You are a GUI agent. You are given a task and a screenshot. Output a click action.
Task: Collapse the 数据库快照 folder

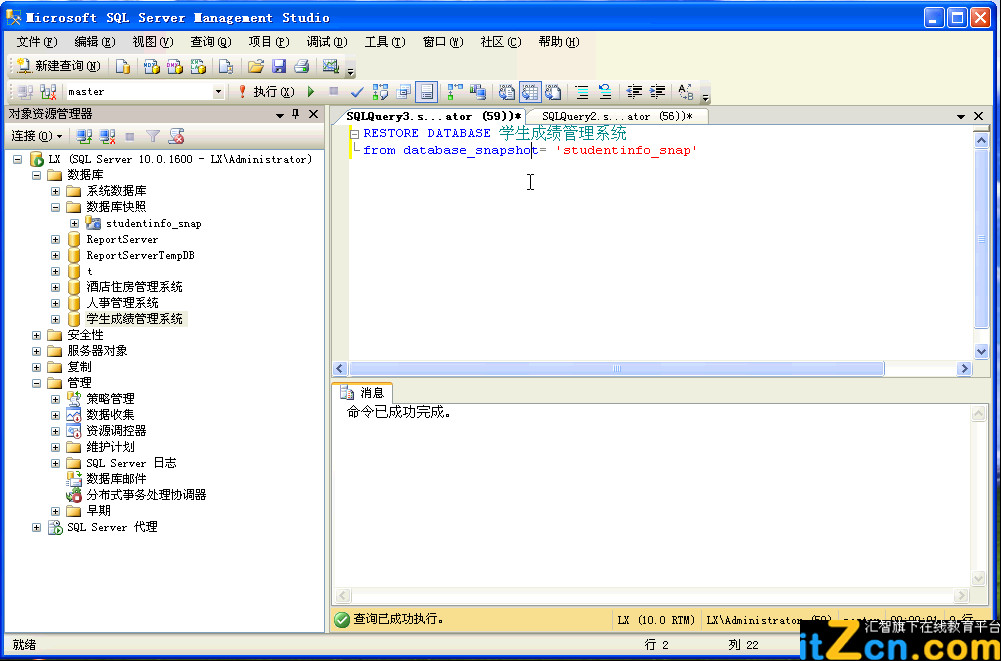pos(56,207)
